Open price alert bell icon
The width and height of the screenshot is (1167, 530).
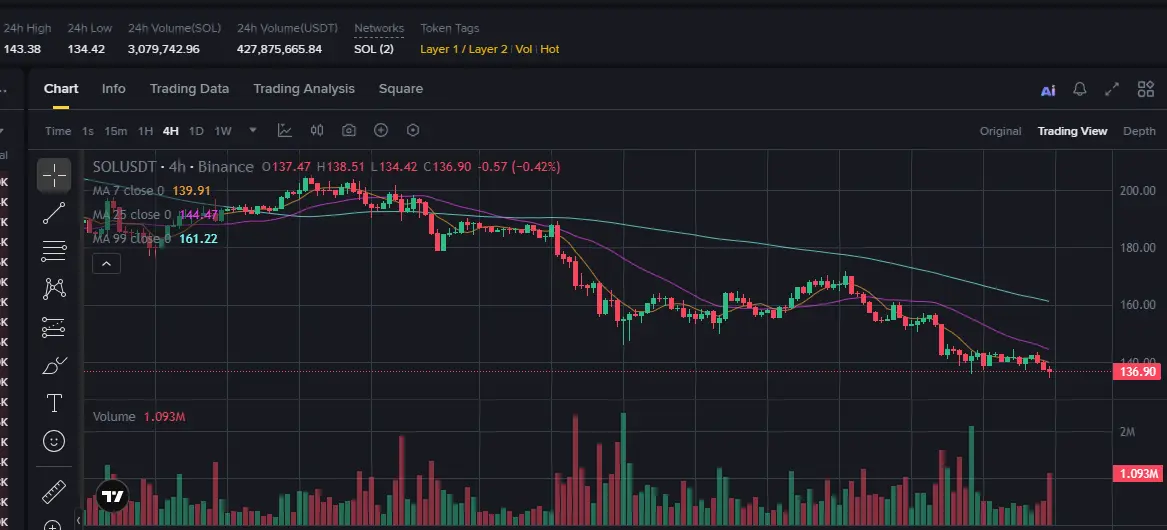coord(1080,89)
